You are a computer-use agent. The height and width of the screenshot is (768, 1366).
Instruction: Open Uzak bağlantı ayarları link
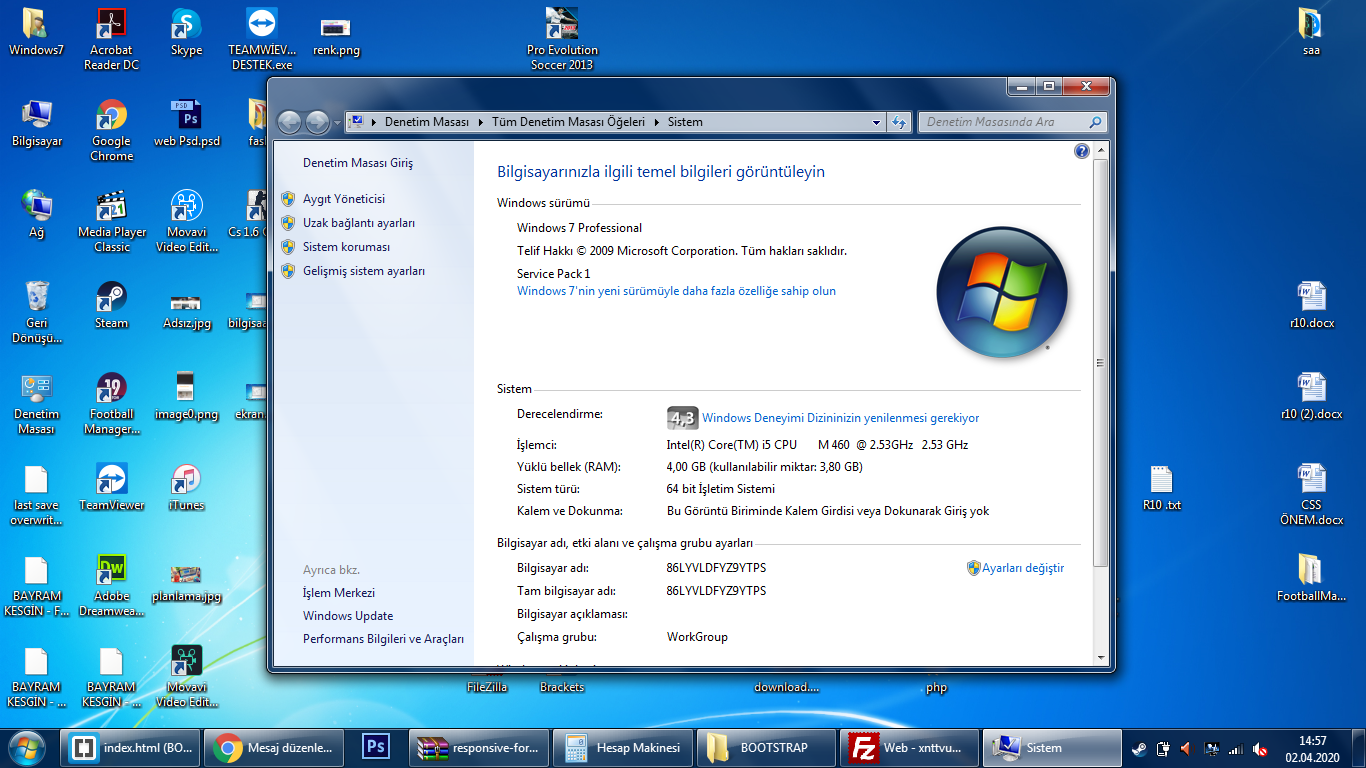[359, 223]
